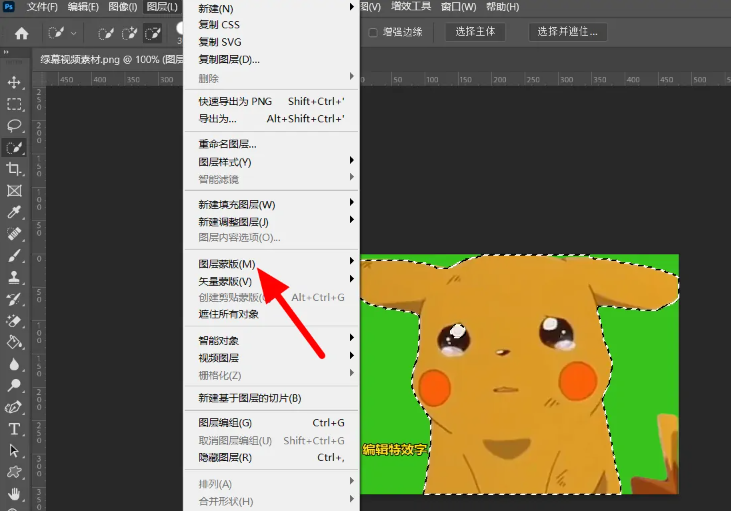Enable the 增强边缘 checkbox
Image resolution: width=731 pixels, height=511 pixels.
click(x=374, y=32)
